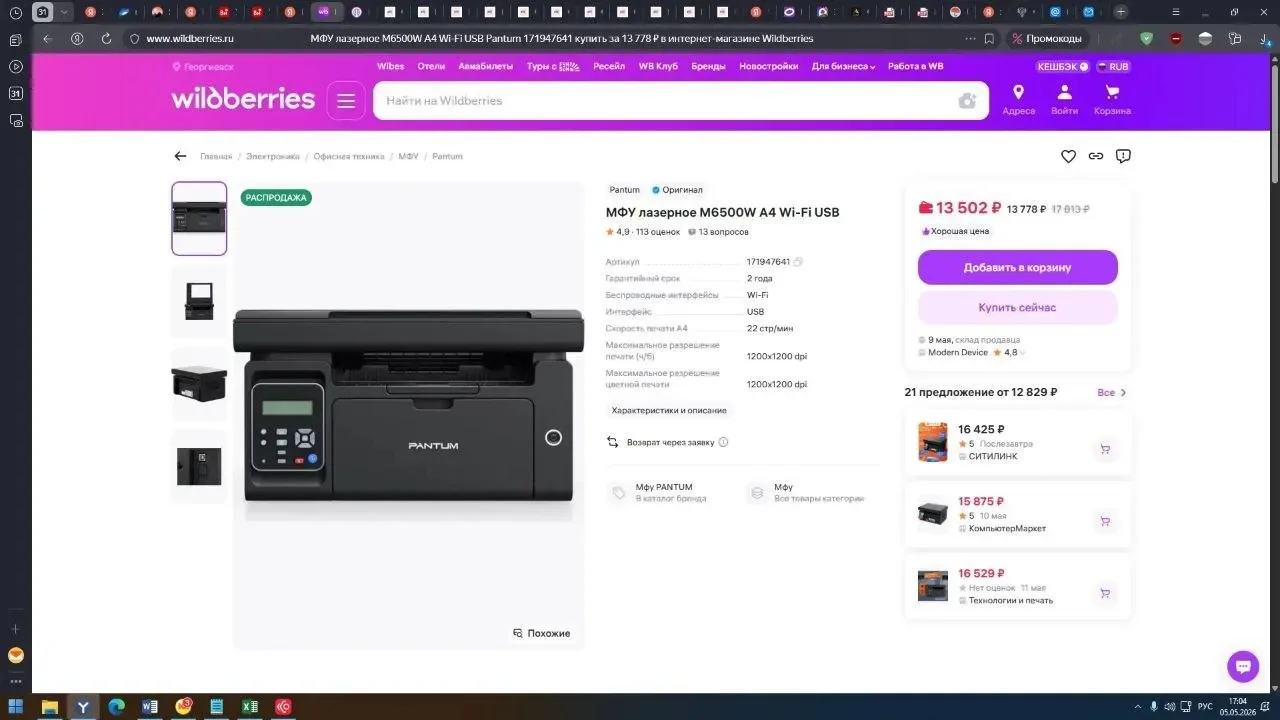Show similar items via Похожие

541,633
